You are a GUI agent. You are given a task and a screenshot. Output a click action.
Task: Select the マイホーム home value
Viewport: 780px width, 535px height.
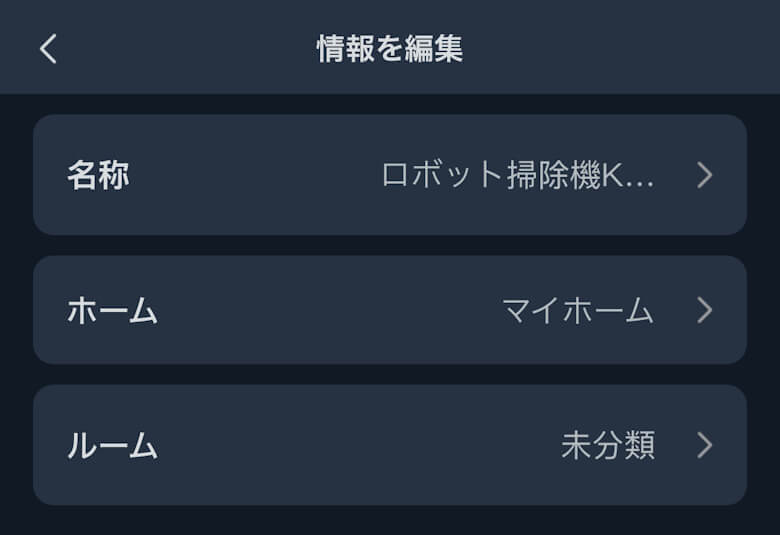tap(578, 311)
